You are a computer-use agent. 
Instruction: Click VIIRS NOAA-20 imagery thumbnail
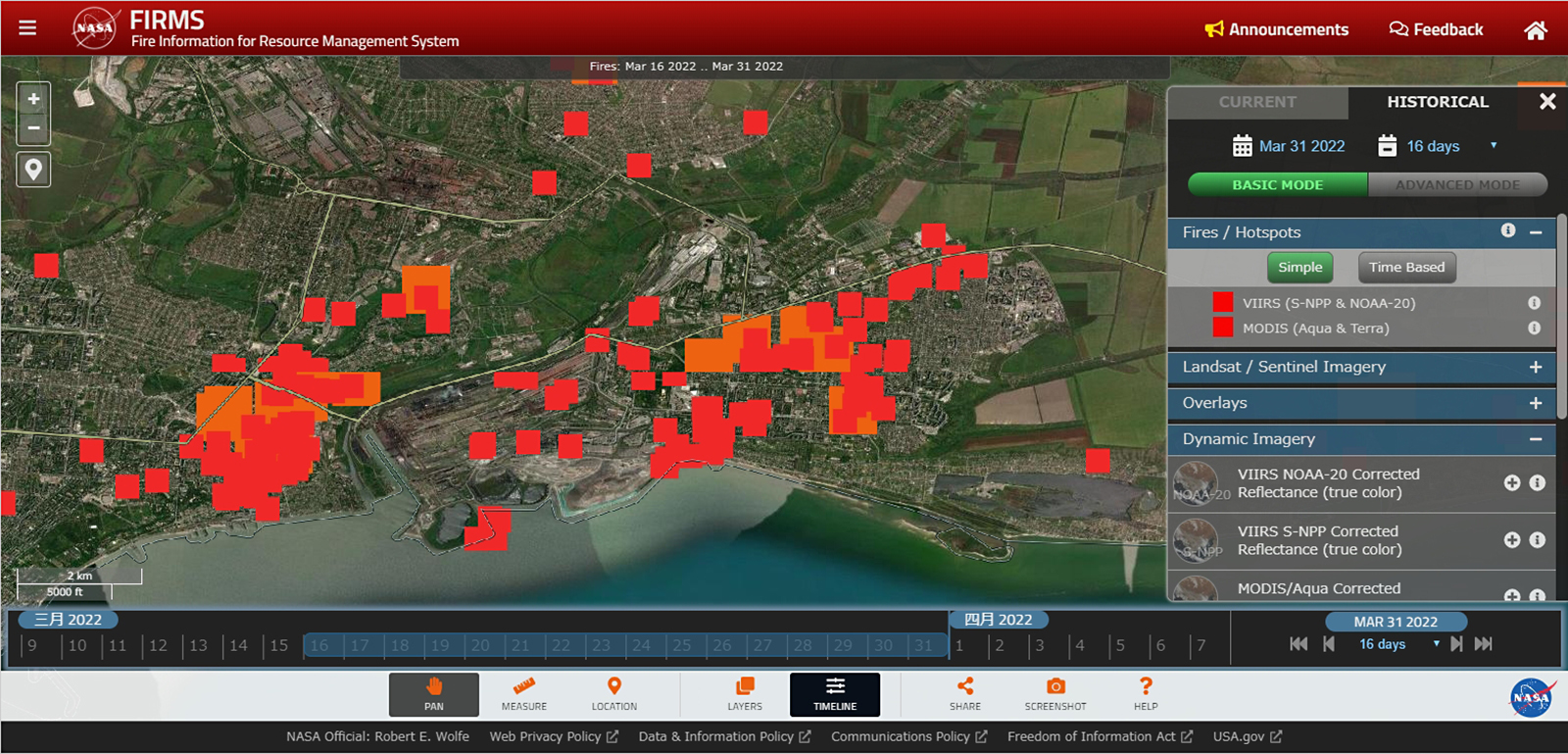pyautogui.click(x=1197, y=484)
